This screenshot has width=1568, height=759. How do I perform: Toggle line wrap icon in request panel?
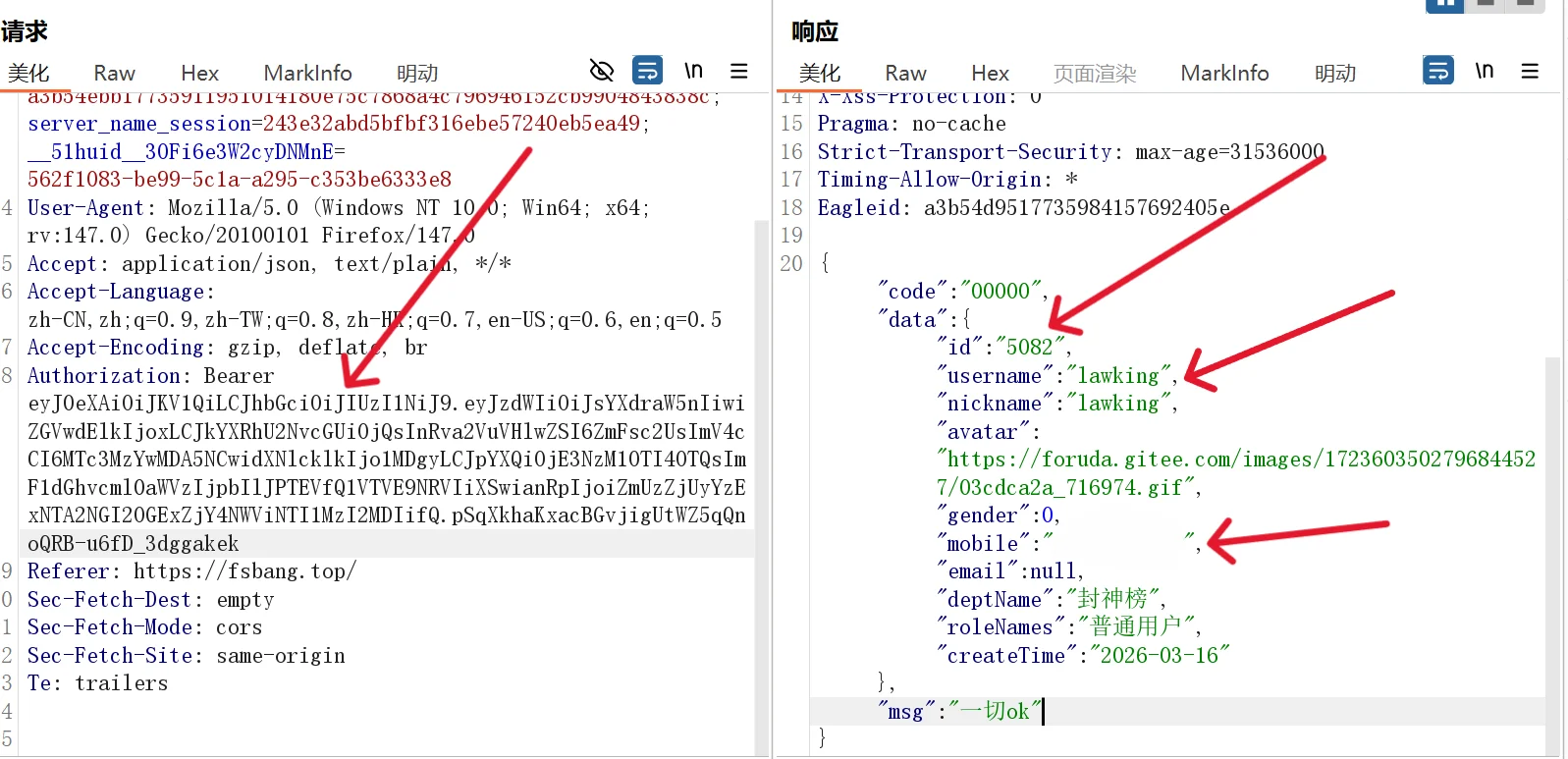click(647, 71)
